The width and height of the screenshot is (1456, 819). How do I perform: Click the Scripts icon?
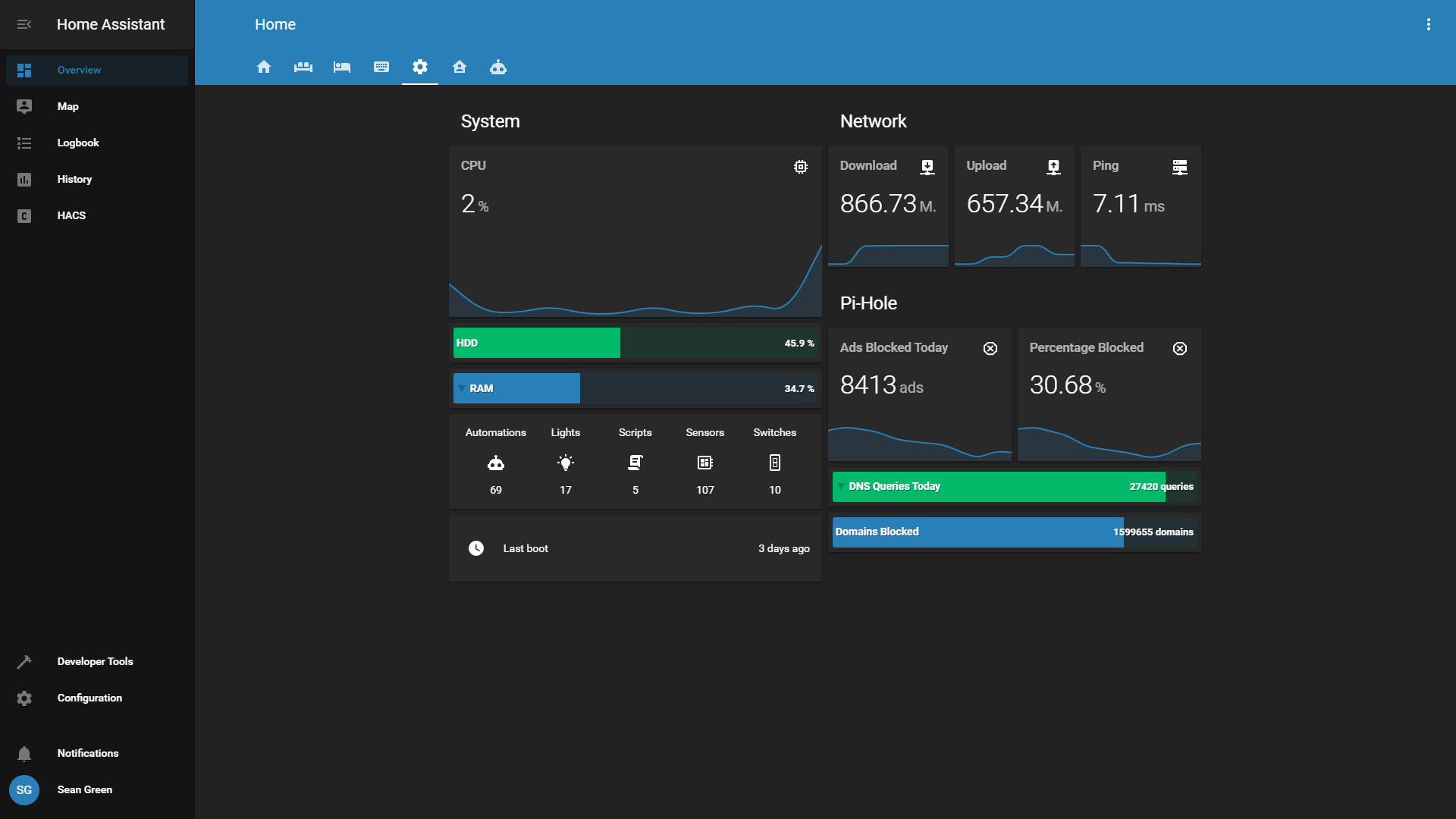tap(635, 463)
